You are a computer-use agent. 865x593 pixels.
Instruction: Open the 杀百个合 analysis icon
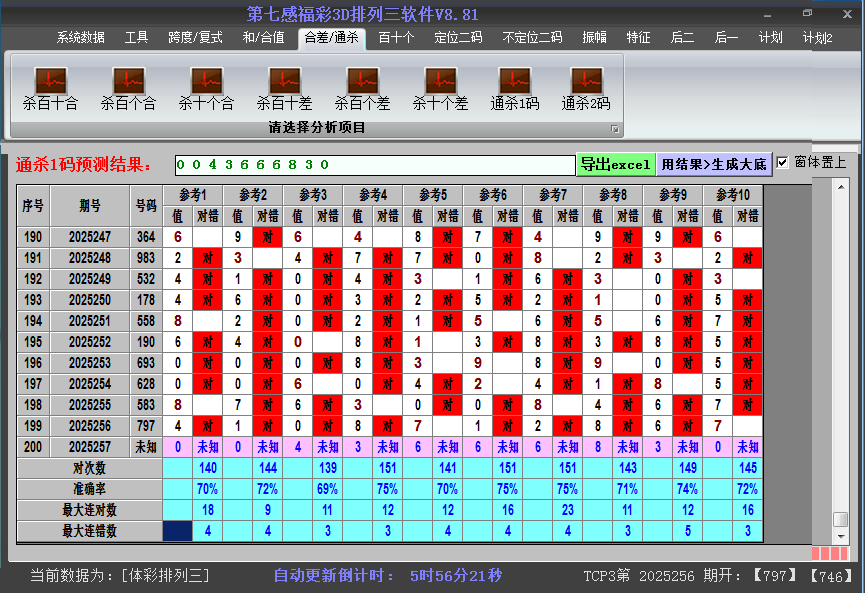click(x=129, y=88)
